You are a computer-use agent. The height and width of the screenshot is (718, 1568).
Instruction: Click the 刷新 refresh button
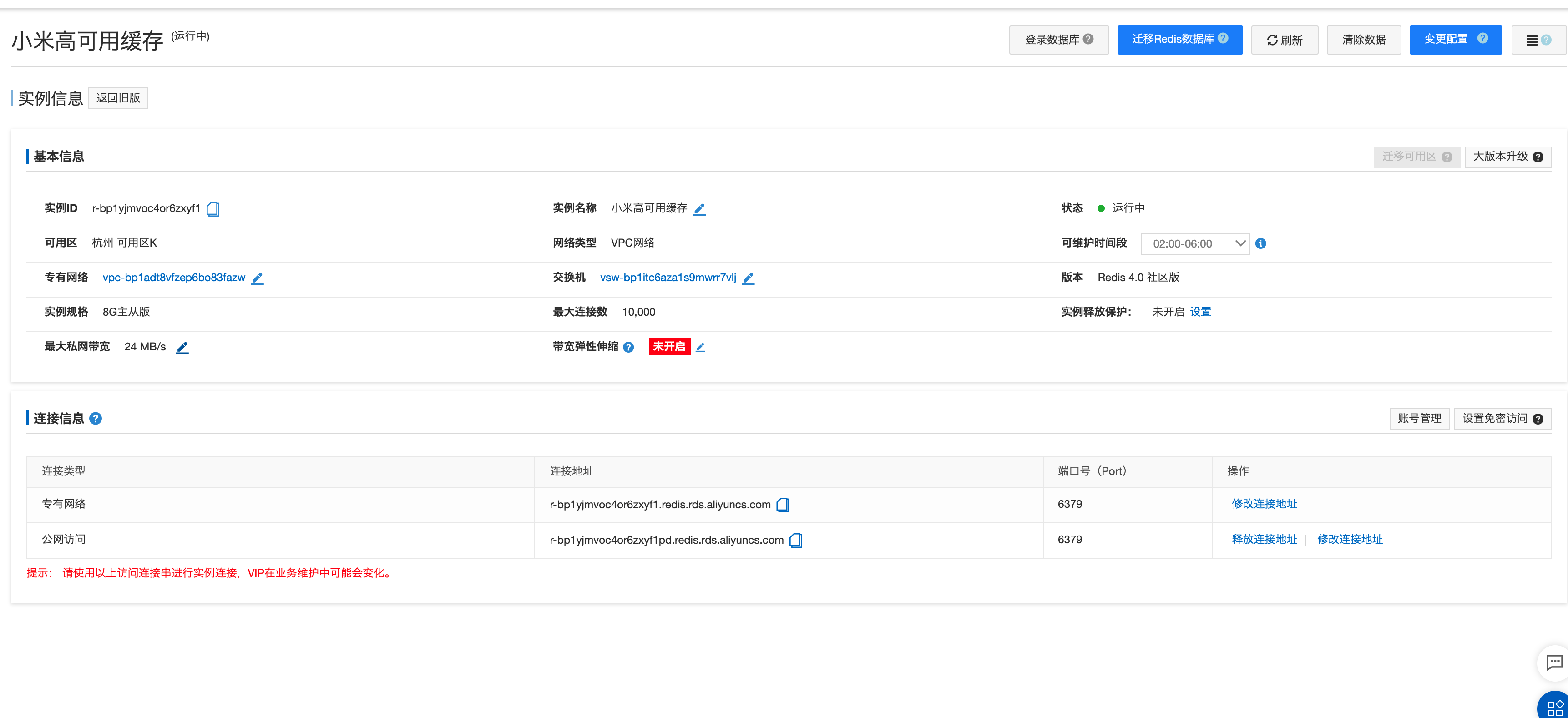[x=1285, y=40]
